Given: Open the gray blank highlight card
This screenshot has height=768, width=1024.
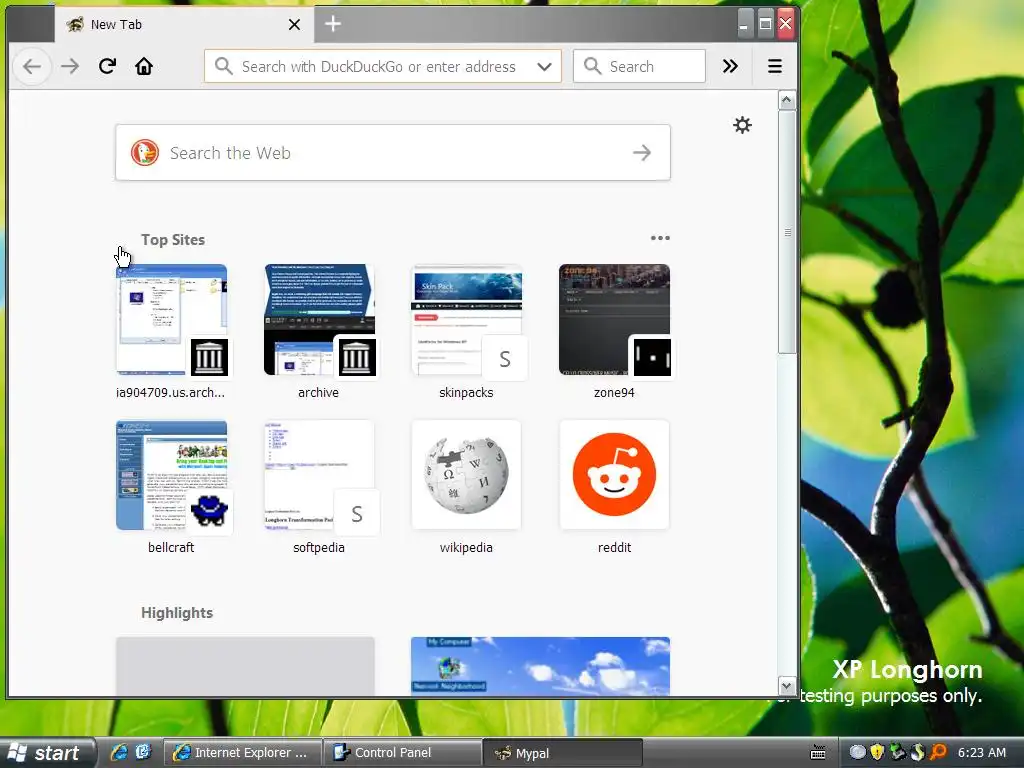Looking at the screenshot, I should 246,666.
